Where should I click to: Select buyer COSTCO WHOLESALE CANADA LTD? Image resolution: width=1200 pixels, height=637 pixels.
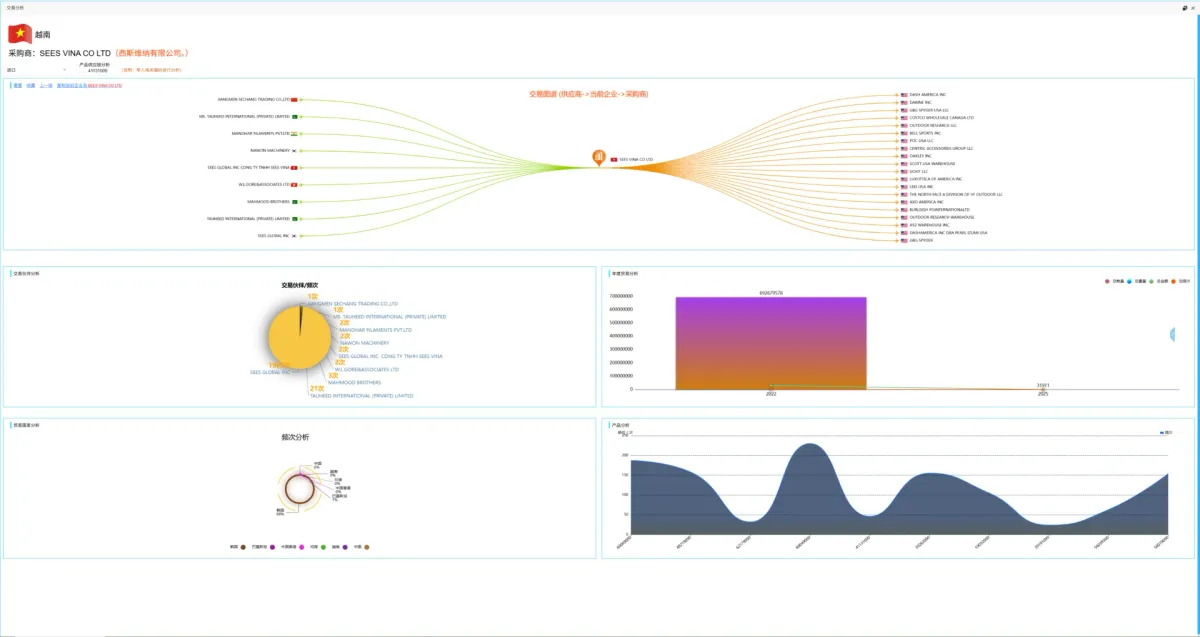tap(942, 117)
